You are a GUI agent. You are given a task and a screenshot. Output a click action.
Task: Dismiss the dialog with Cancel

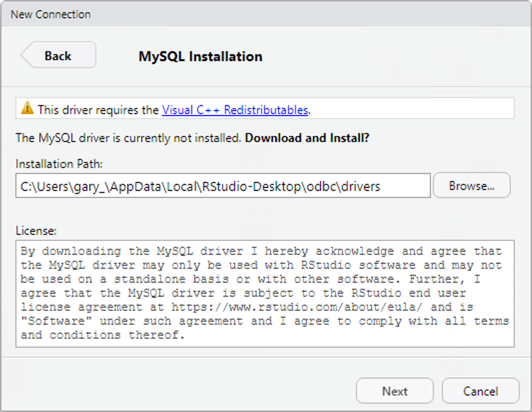pos(480,391)
